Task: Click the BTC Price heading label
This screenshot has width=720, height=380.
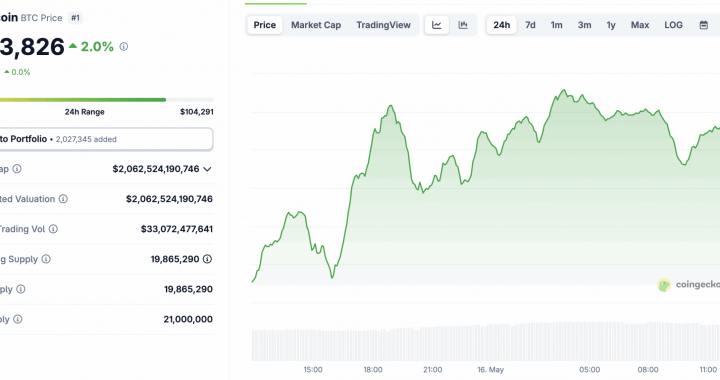Action: (x=41, y=18)
